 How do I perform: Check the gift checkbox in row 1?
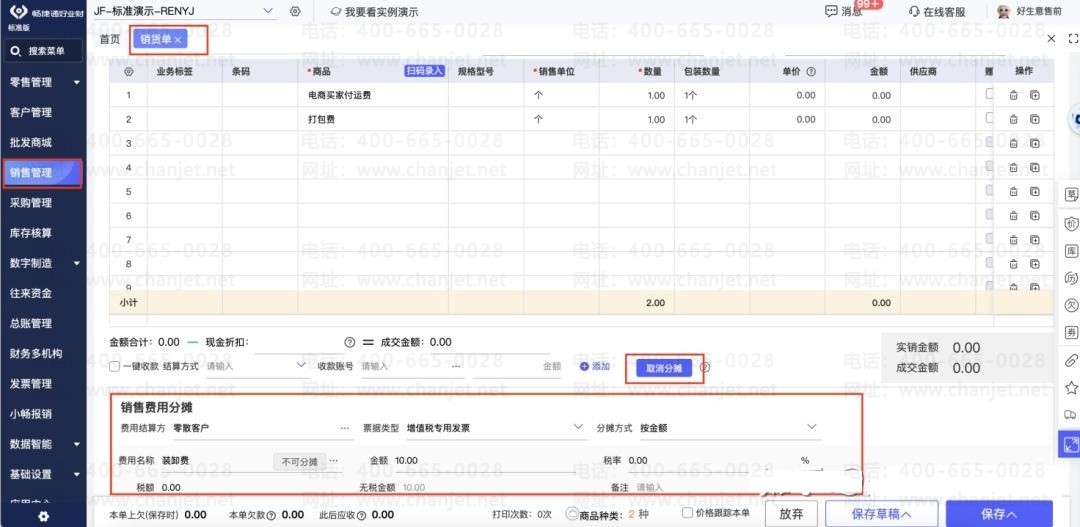tap(990, 94)
